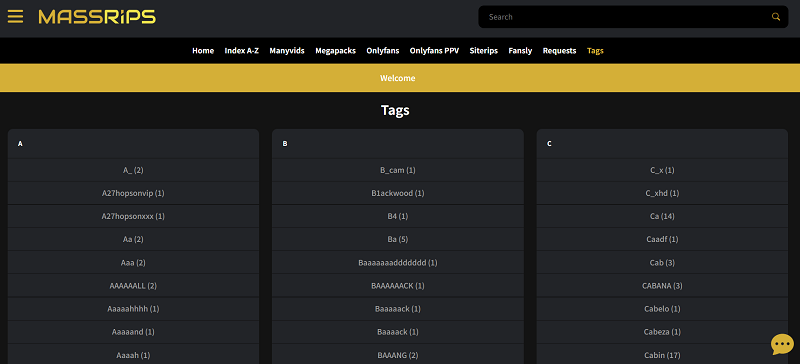This screenshot has width=800, height=364.
Task: Open the Caadf (1) tag
Action: [662, 239]
